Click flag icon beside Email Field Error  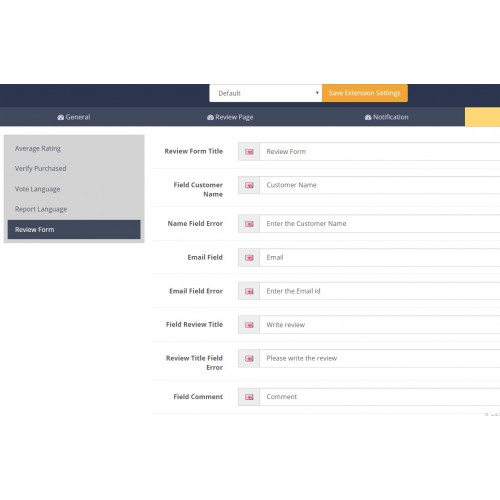point(249,291)
